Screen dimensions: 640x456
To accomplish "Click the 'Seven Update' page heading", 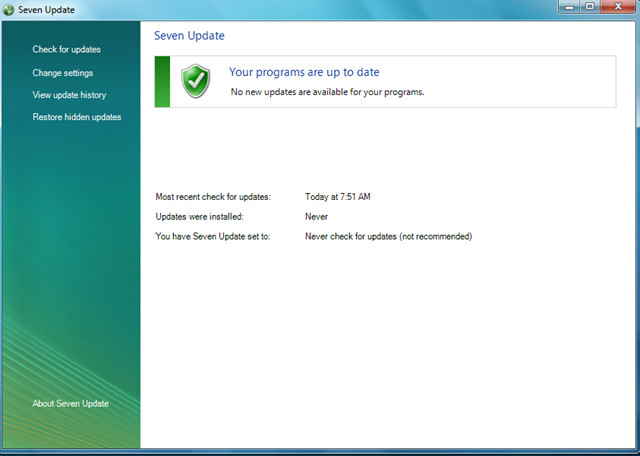I will click(189, 36).
